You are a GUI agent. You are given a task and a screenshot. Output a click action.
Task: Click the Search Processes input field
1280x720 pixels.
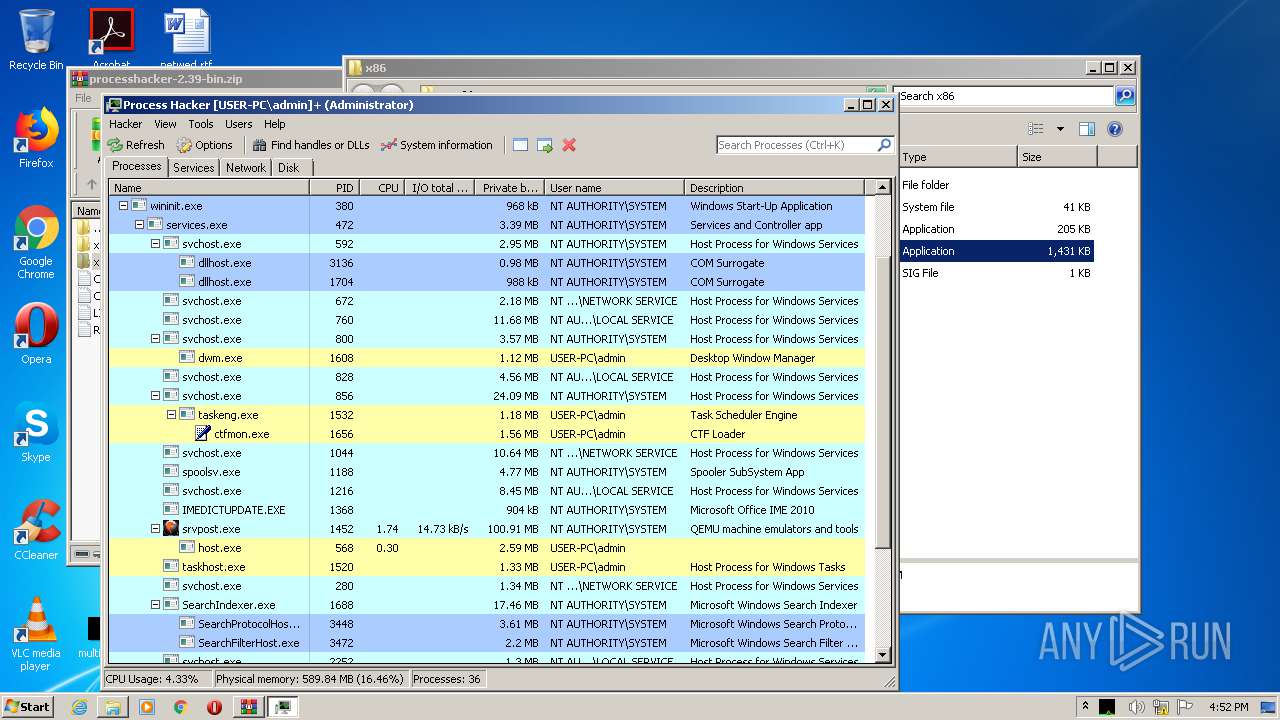[x=796, y=145]
